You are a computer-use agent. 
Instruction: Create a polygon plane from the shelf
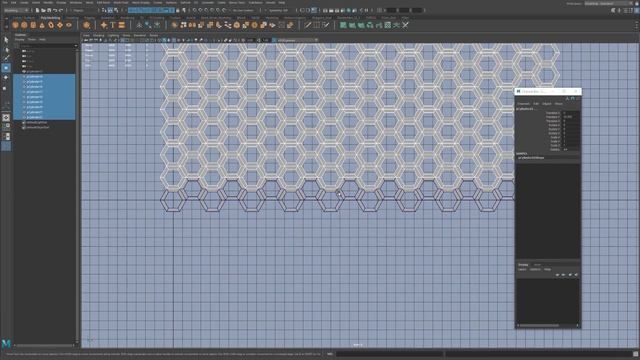pos(60,25)
